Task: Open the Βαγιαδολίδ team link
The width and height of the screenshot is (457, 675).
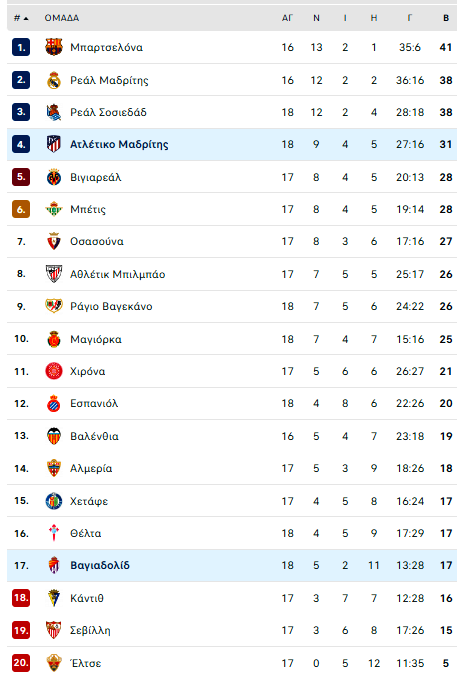Action: pos(100,565)
